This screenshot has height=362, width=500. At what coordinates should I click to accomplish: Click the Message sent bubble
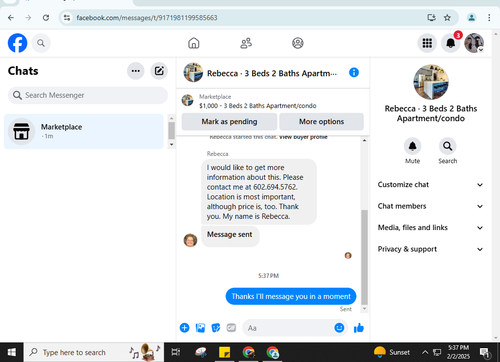(230, 235)
